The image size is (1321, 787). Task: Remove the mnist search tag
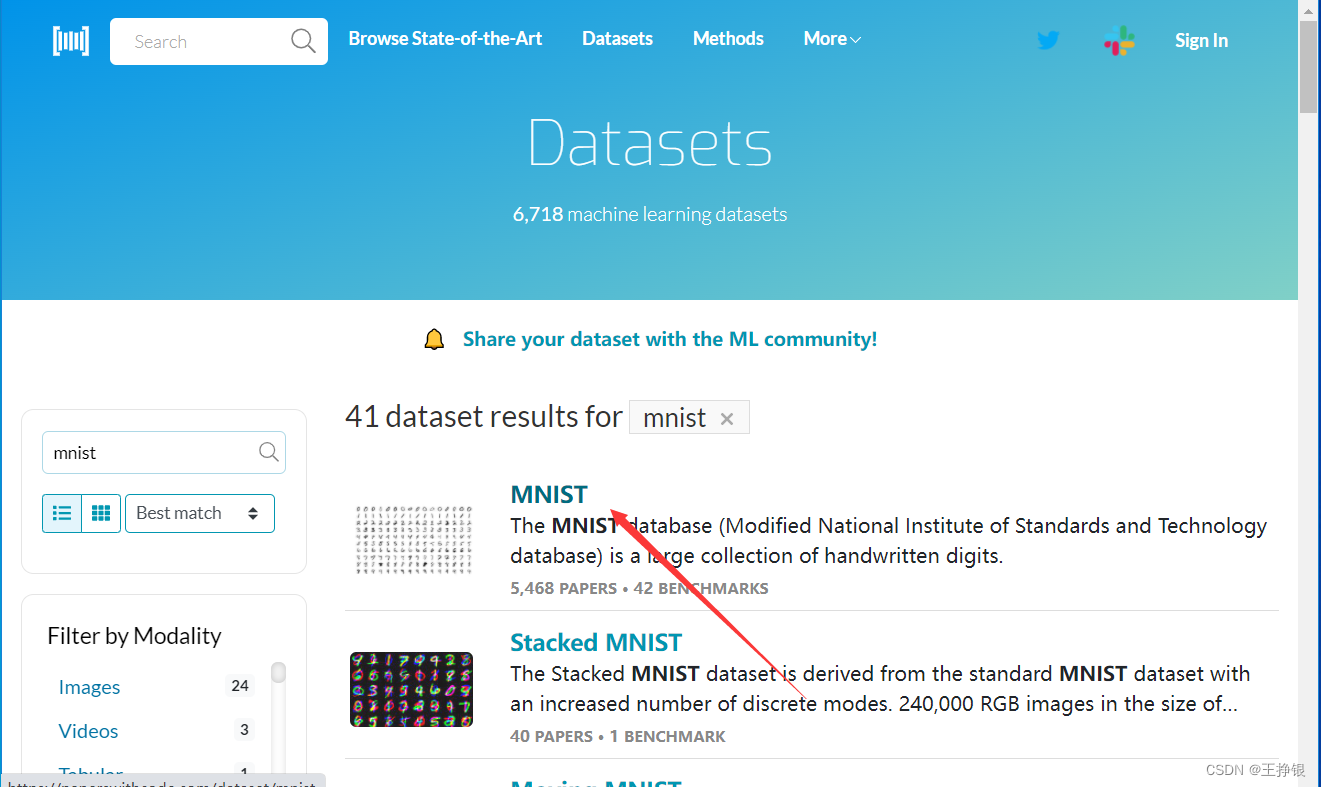(727, 419)
